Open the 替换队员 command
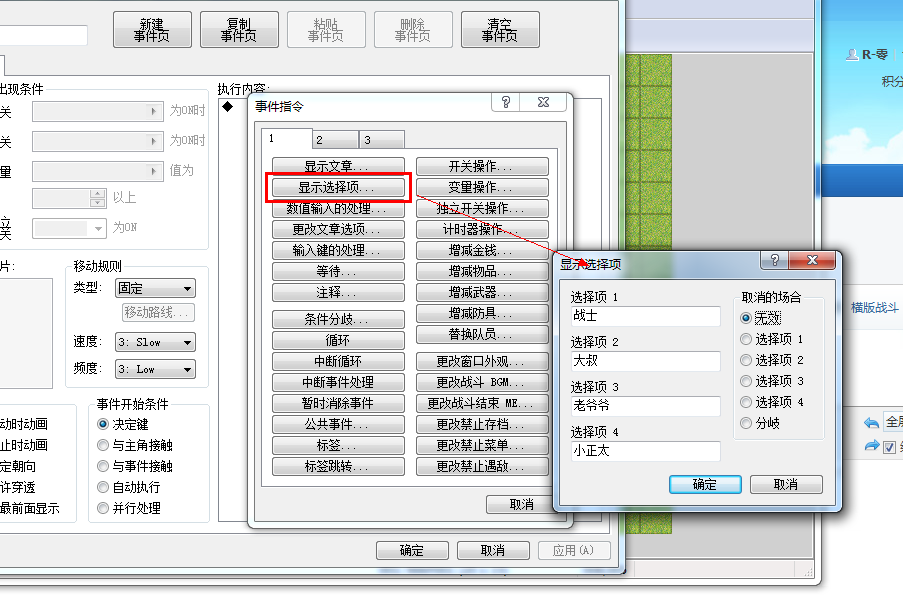The height and width of the screenshot is (597, 903). click(482, 334)
